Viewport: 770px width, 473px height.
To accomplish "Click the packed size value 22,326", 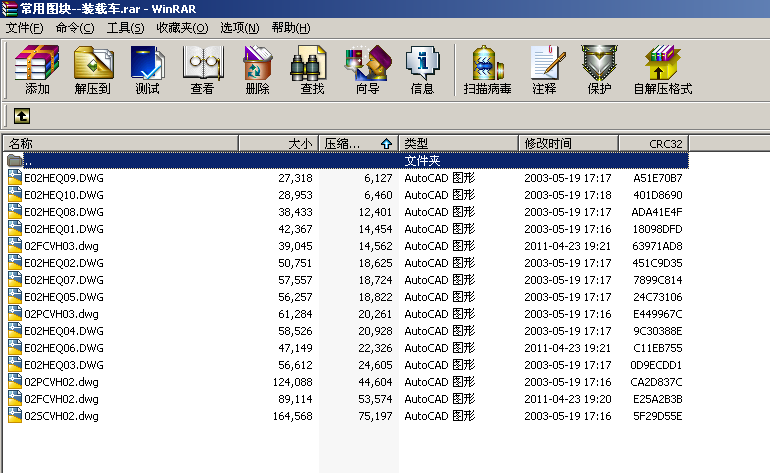I will tap(375, 348).
